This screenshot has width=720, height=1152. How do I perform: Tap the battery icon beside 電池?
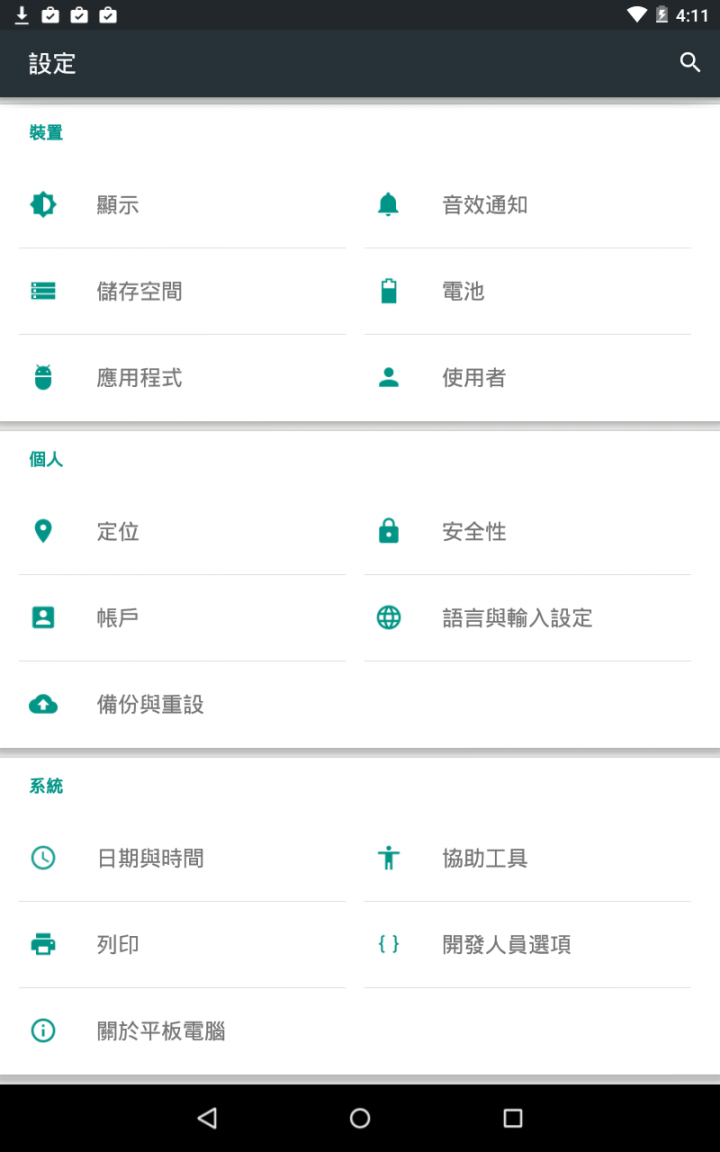coord(389,291)
